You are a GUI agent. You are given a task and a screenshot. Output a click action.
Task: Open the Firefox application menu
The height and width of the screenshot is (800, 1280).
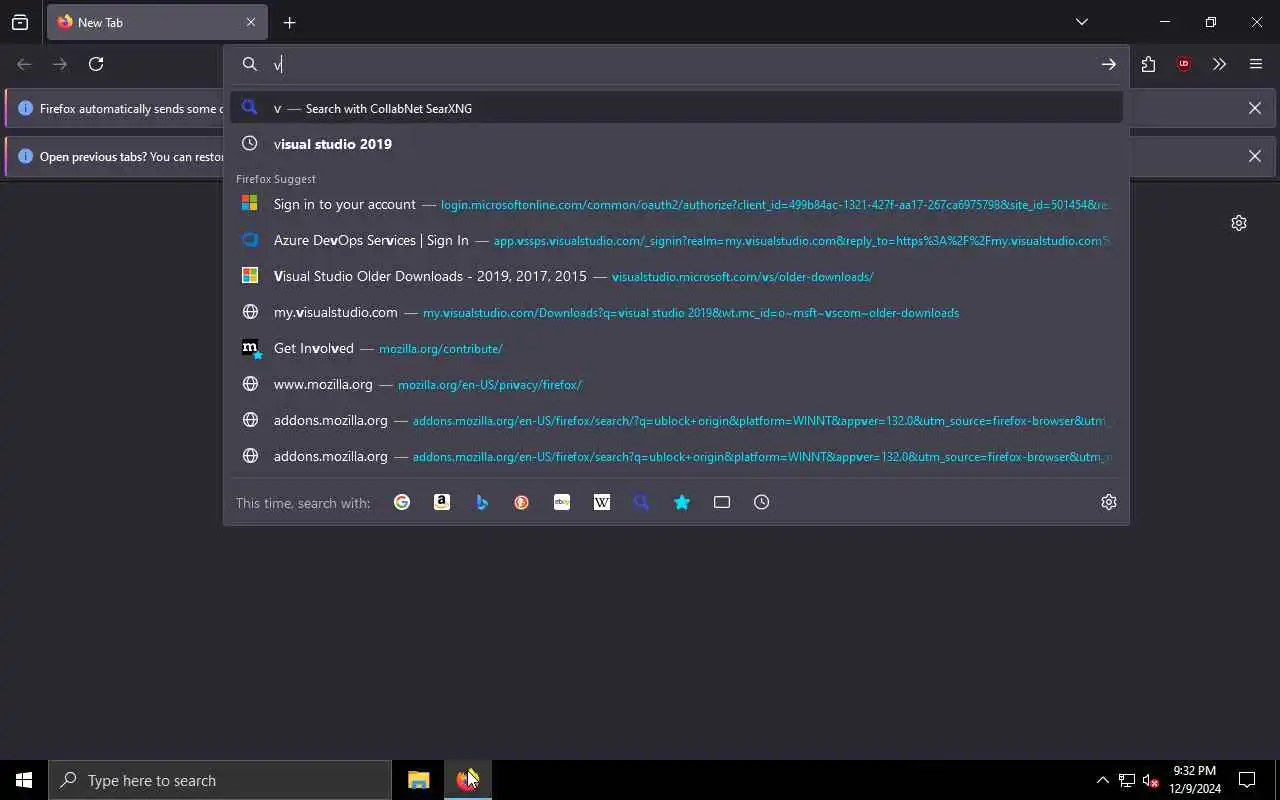(1256, 64)
